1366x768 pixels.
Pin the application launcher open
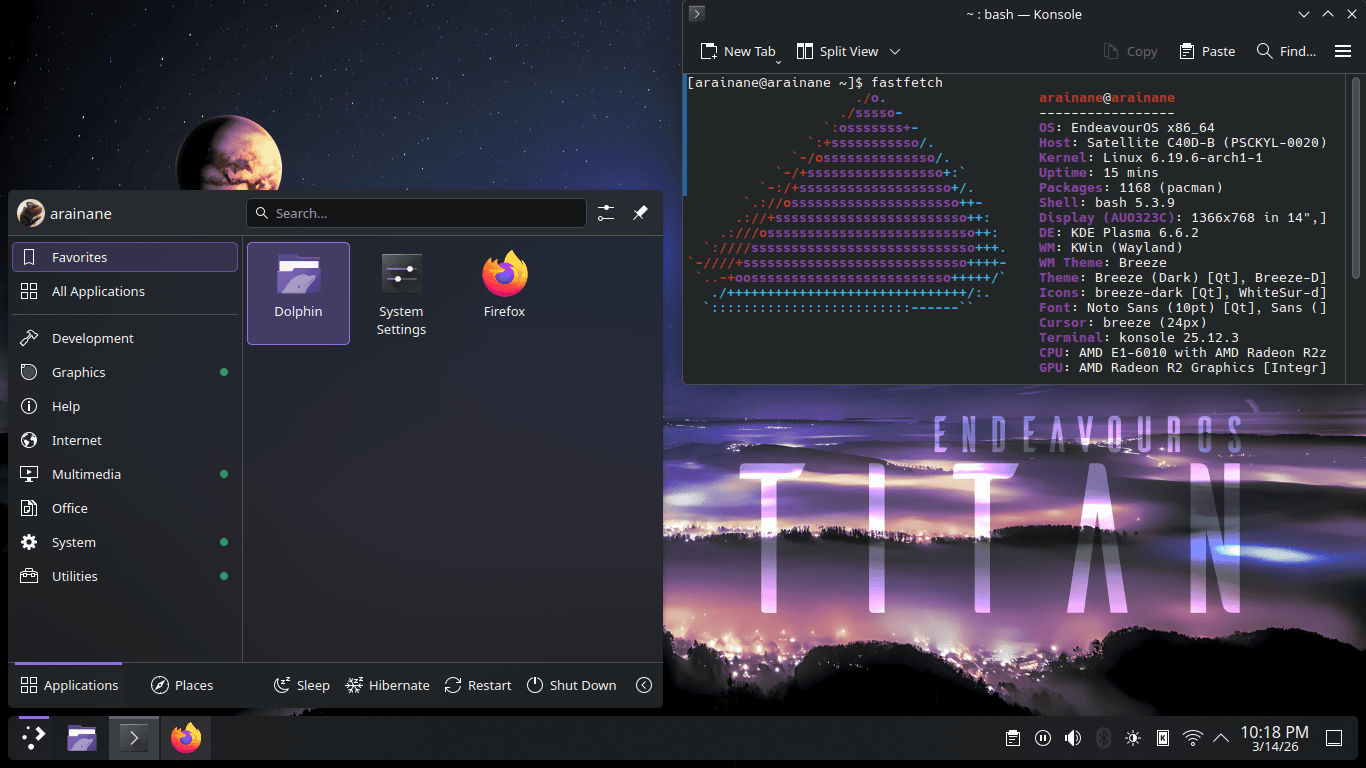[x=640, y=213]
